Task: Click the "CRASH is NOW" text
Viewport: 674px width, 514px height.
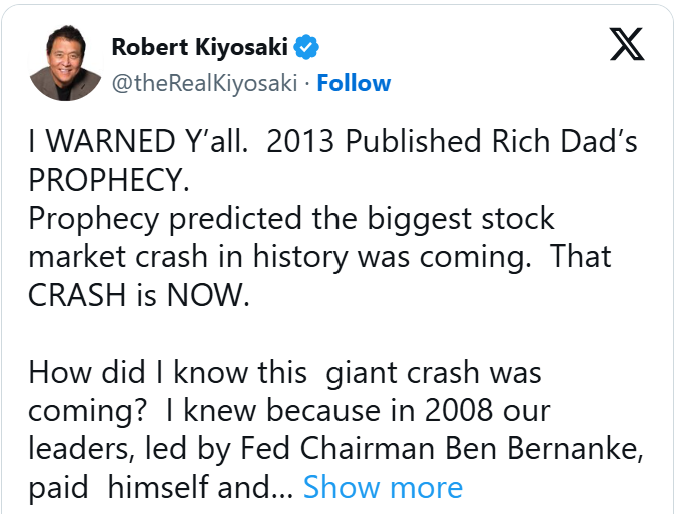Action: point(136,294)
